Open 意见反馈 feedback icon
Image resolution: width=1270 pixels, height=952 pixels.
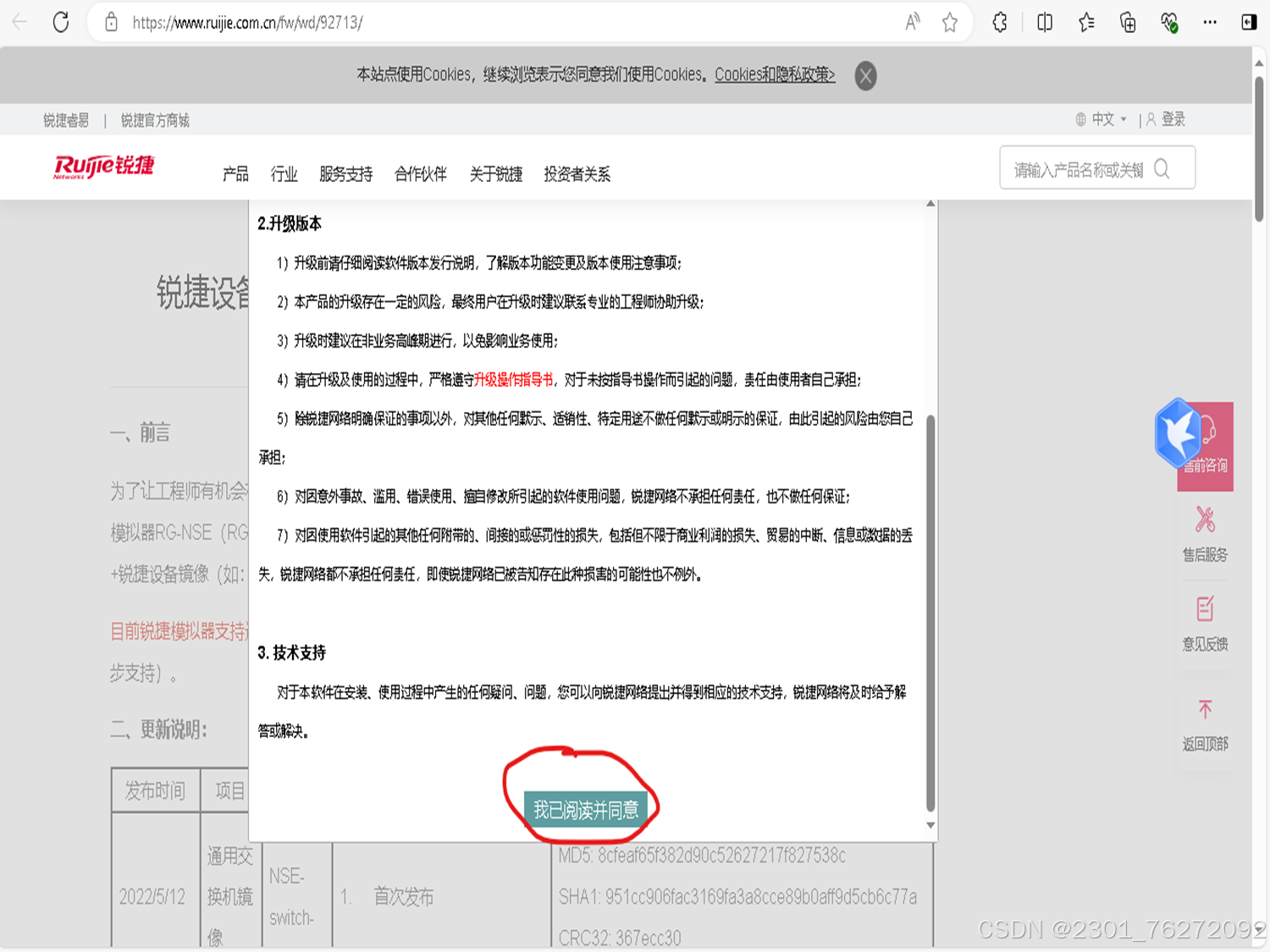pos(1205,623)
